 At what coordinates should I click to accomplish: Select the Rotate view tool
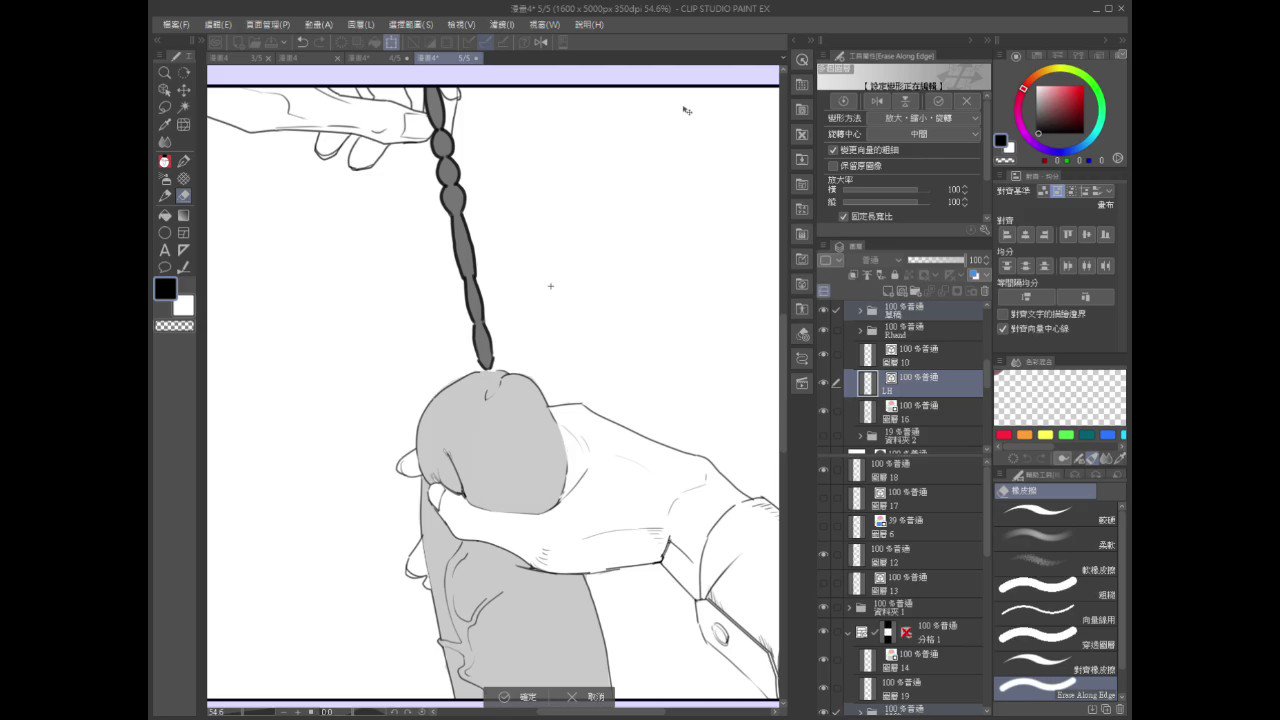click(x=184, y=73)
